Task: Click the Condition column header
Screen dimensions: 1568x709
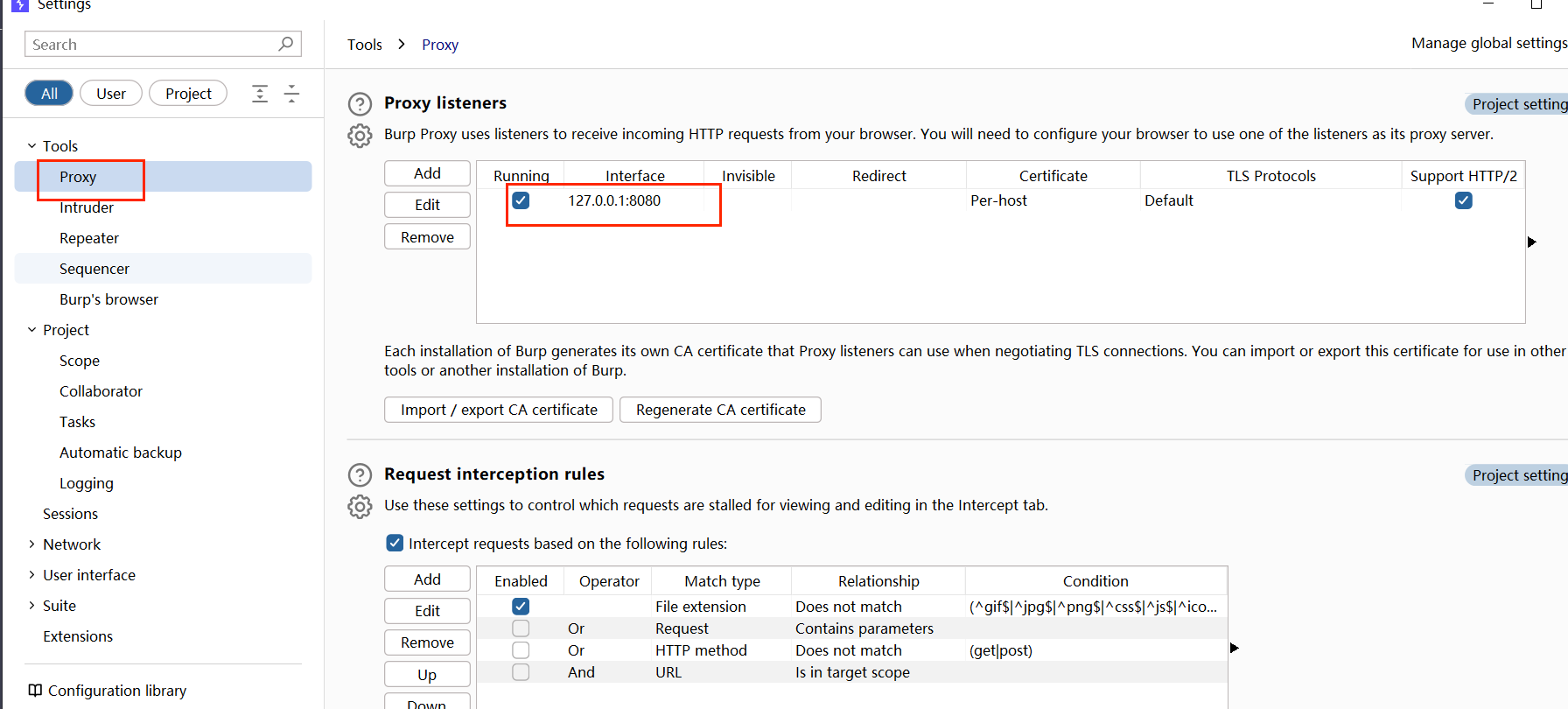Action: [1095, 581]
